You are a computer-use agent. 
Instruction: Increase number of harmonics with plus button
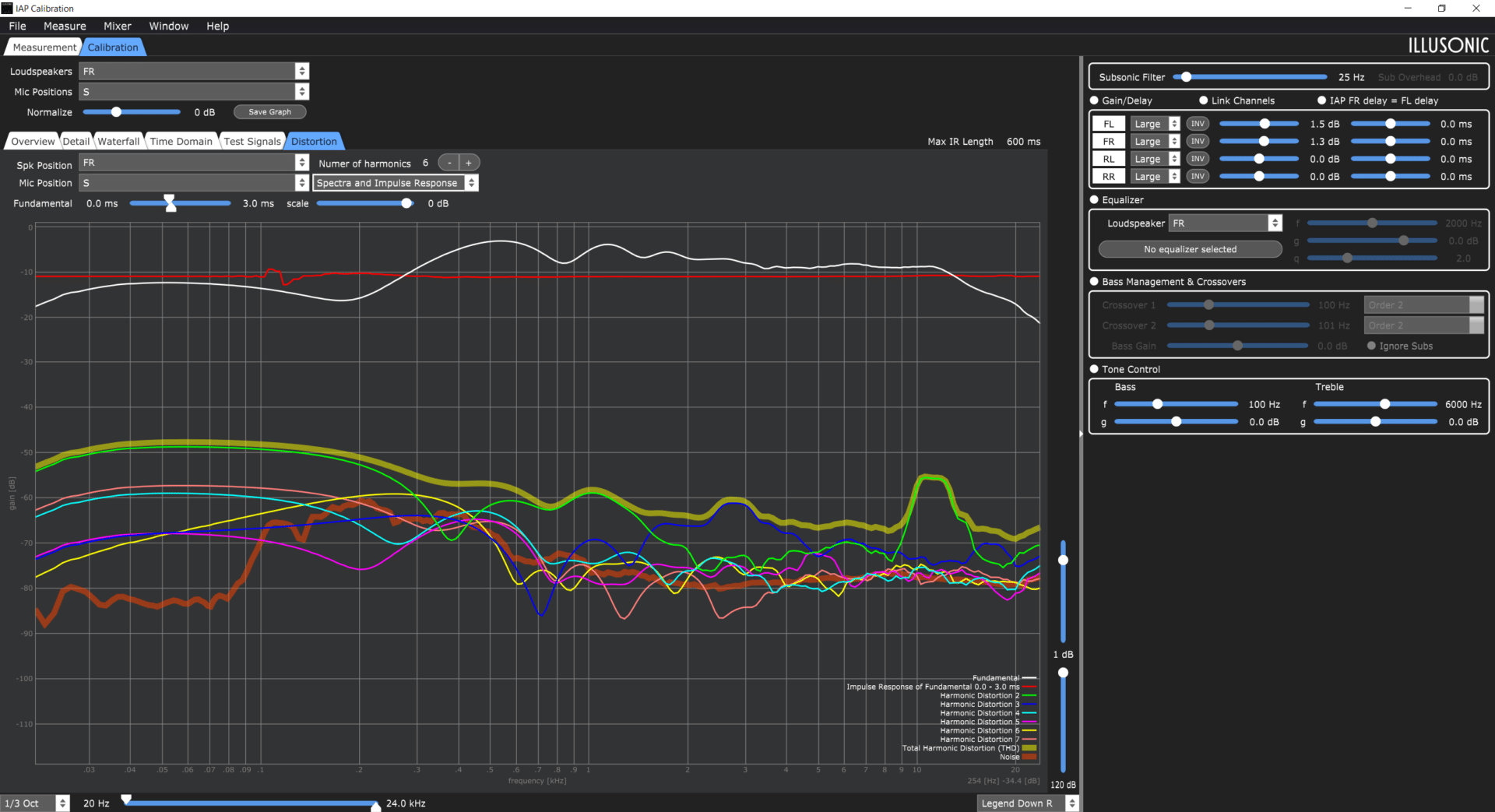tap(469, 163)
